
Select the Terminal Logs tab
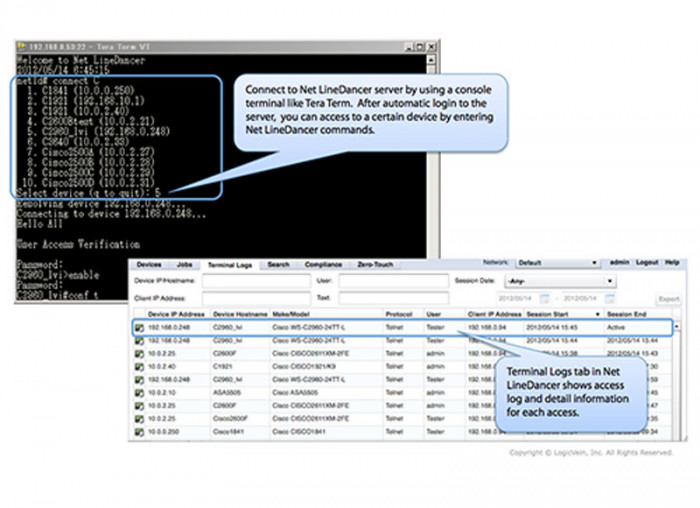(230, 265)
